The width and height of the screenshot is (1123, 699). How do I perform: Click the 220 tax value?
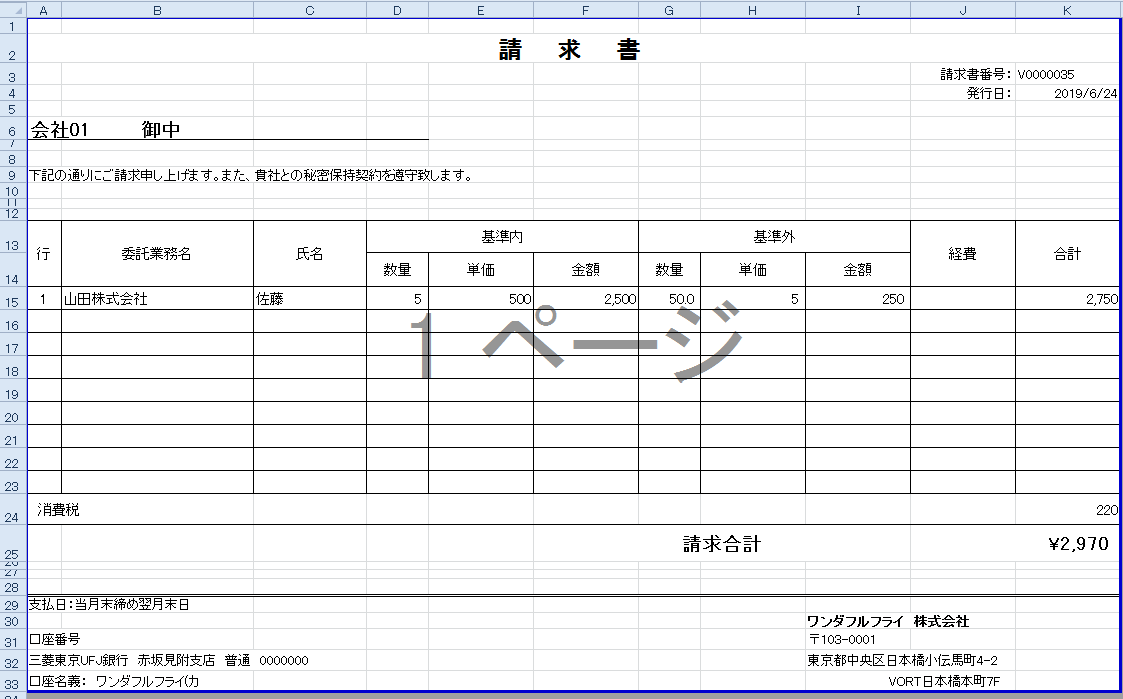[x=1107, y=510]
